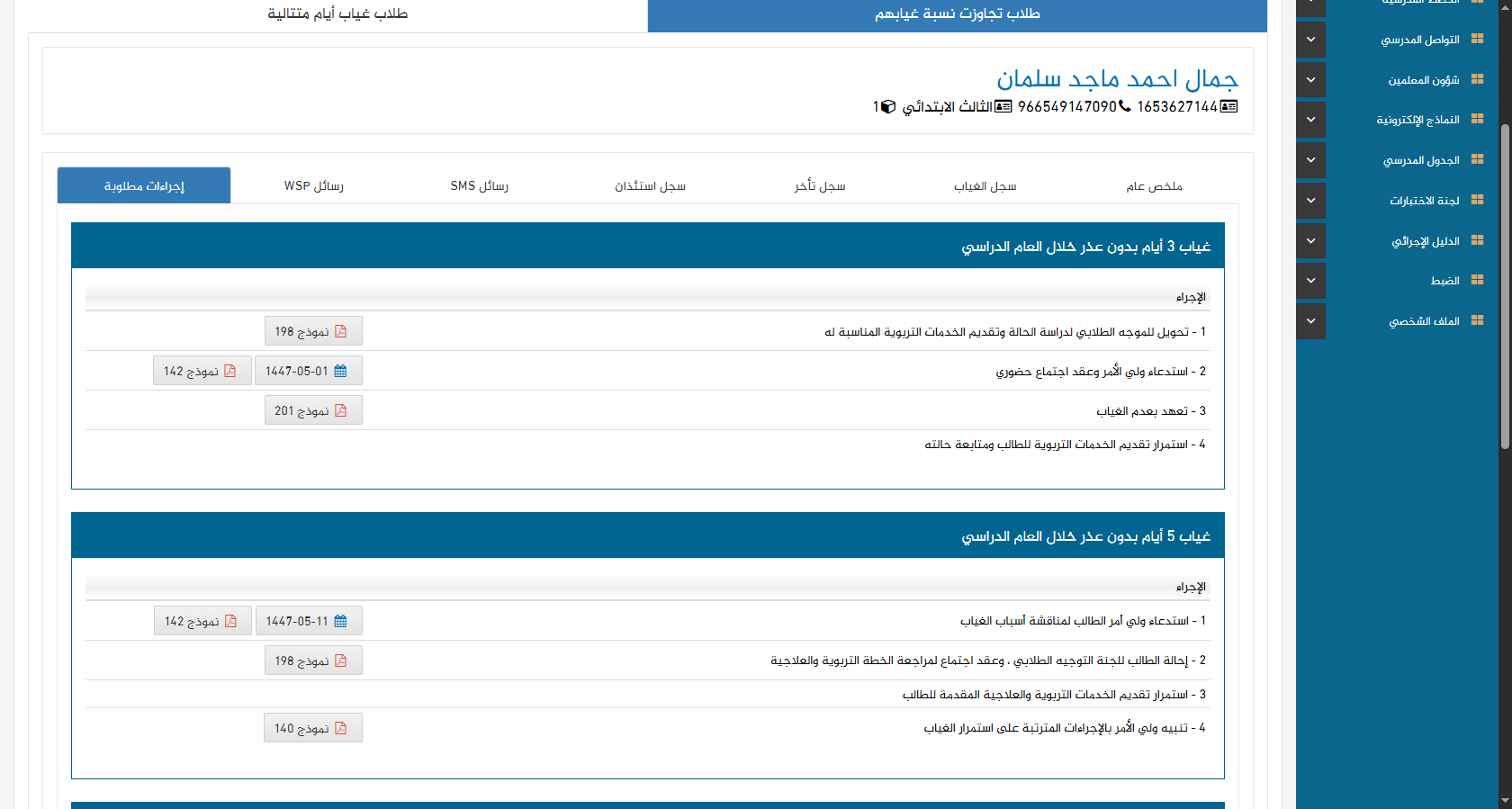The image size is (1512, 809).
Task: Click the PDF icon for form 198 in the 3-day absence section
Action: click(x=341, y=331)
